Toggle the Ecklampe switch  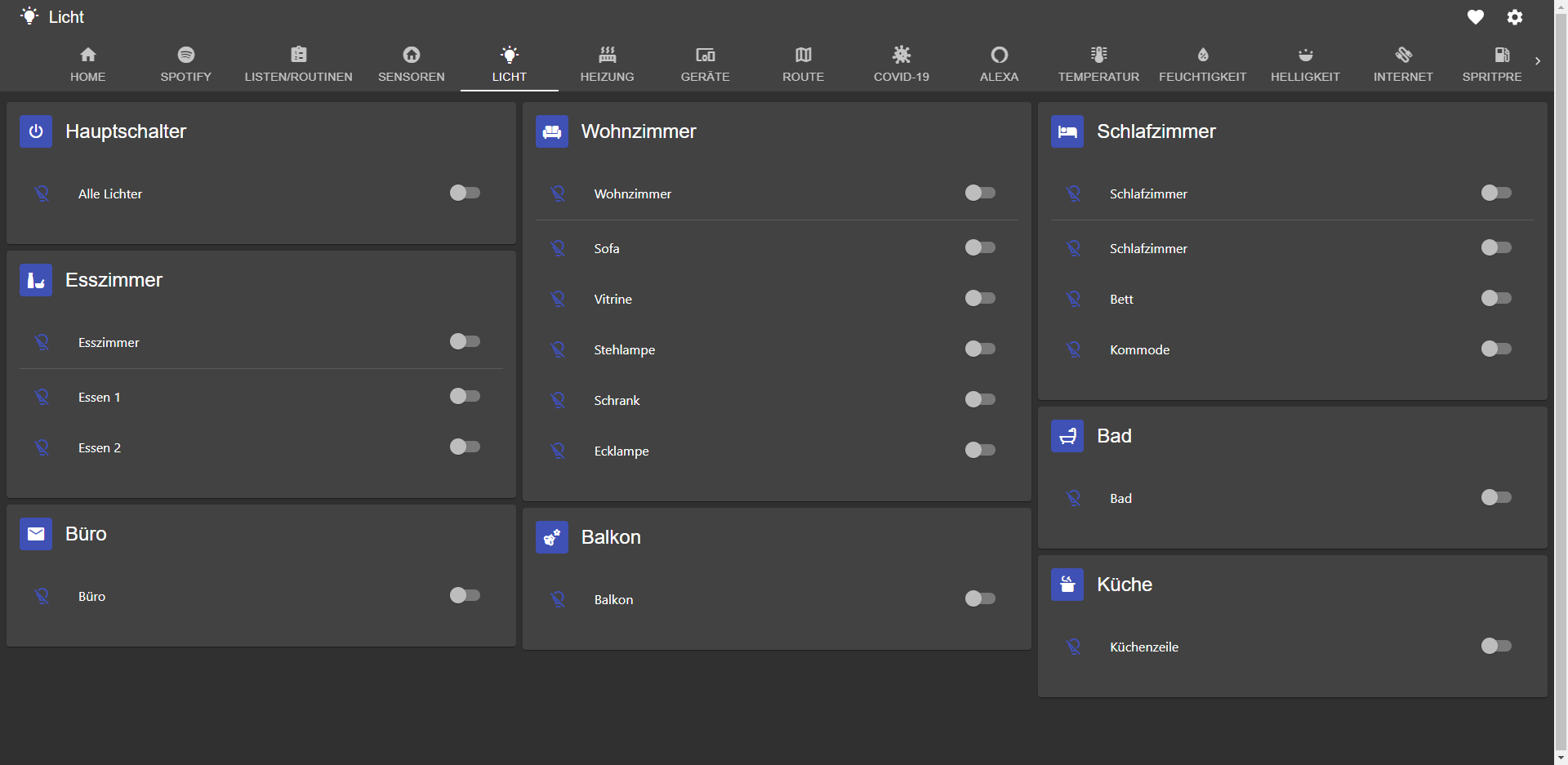point(980,450)
